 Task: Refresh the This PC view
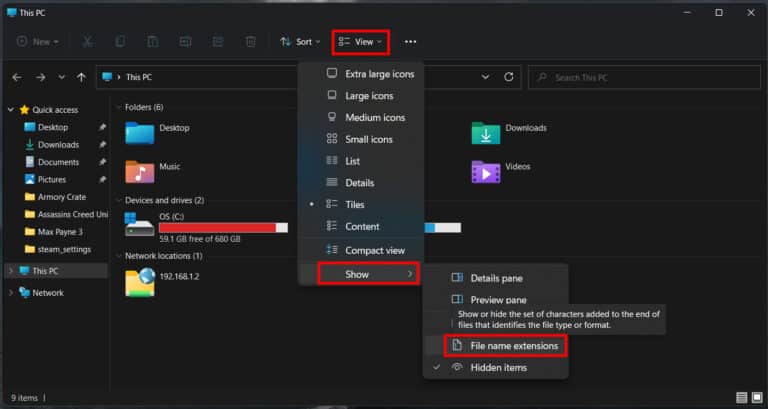tap(509, 77)
